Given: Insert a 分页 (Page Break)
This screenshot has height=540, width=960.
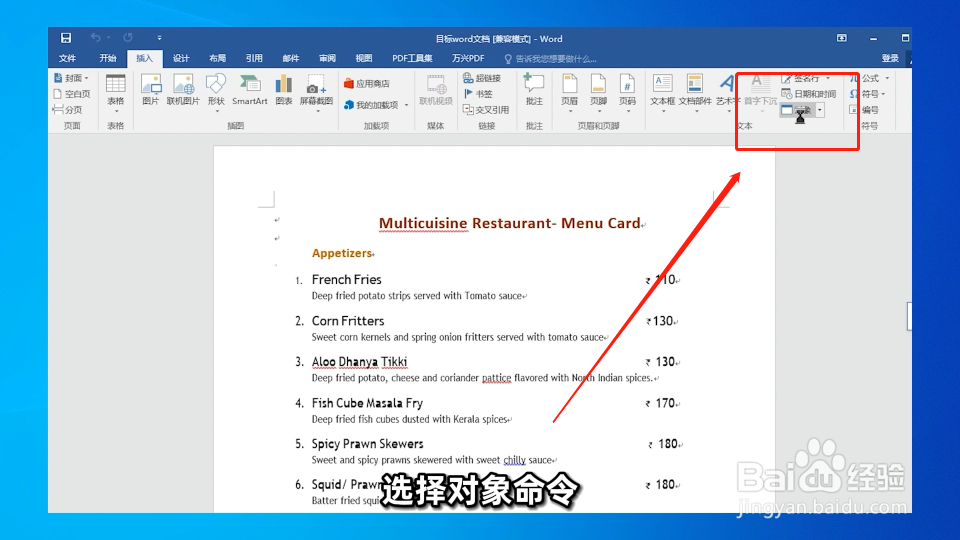Looking at the screenshot, I should (x=68, y=110).
